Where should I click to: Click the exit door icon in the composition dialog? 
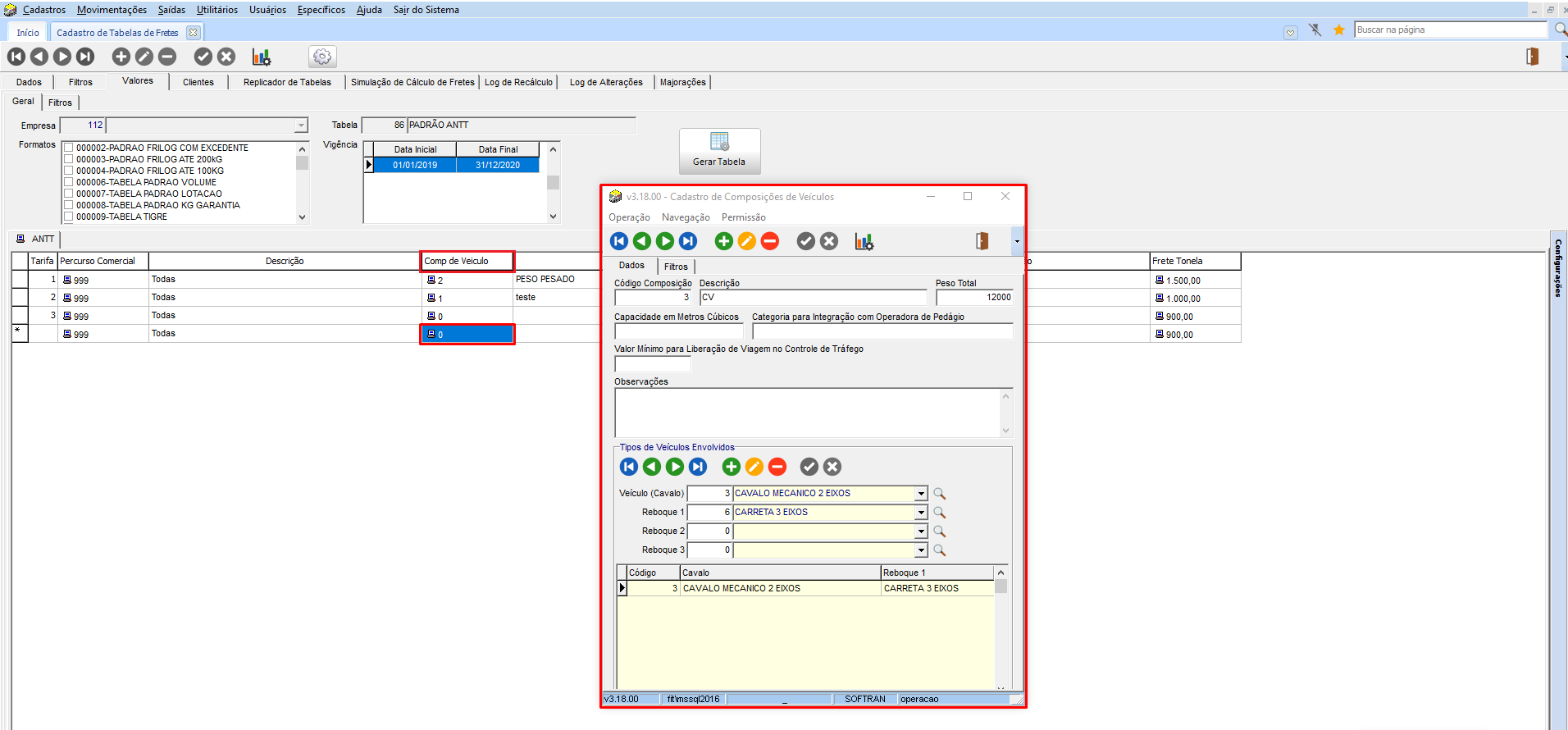pos(982,241)
